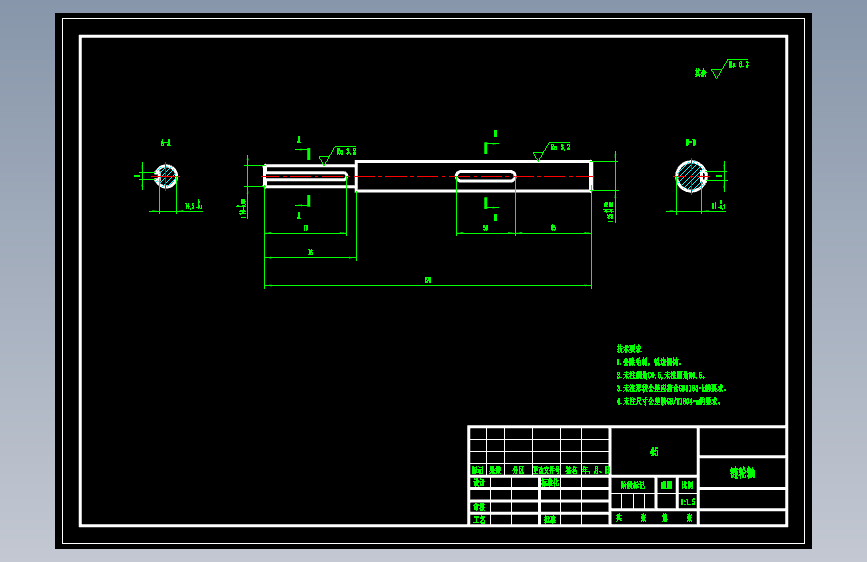The height and width of the screenshot is (562, 867).
Task: Click the left hatched cross-section circle
Action: point(165,176)
